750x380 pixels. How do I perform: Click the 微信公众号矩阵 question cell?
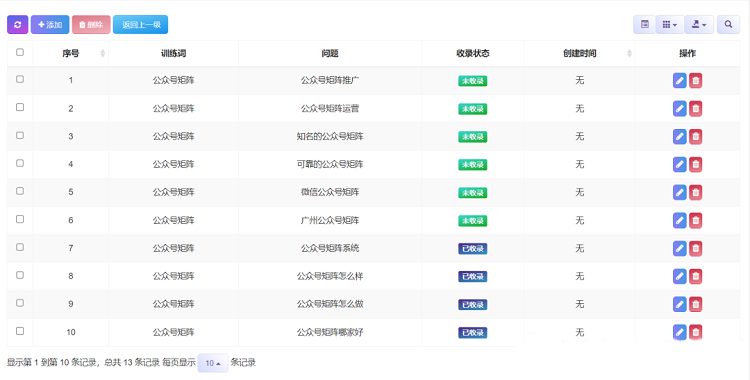(x=330, y=192)
